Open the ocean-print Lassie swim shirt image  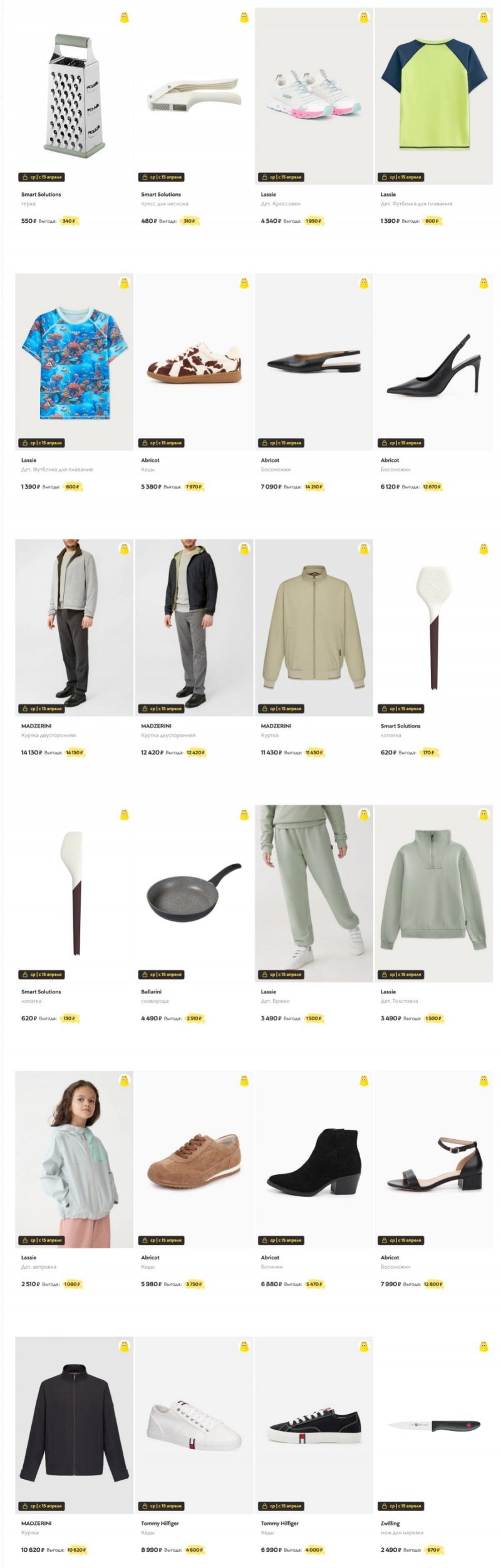(x=75, y=362)
